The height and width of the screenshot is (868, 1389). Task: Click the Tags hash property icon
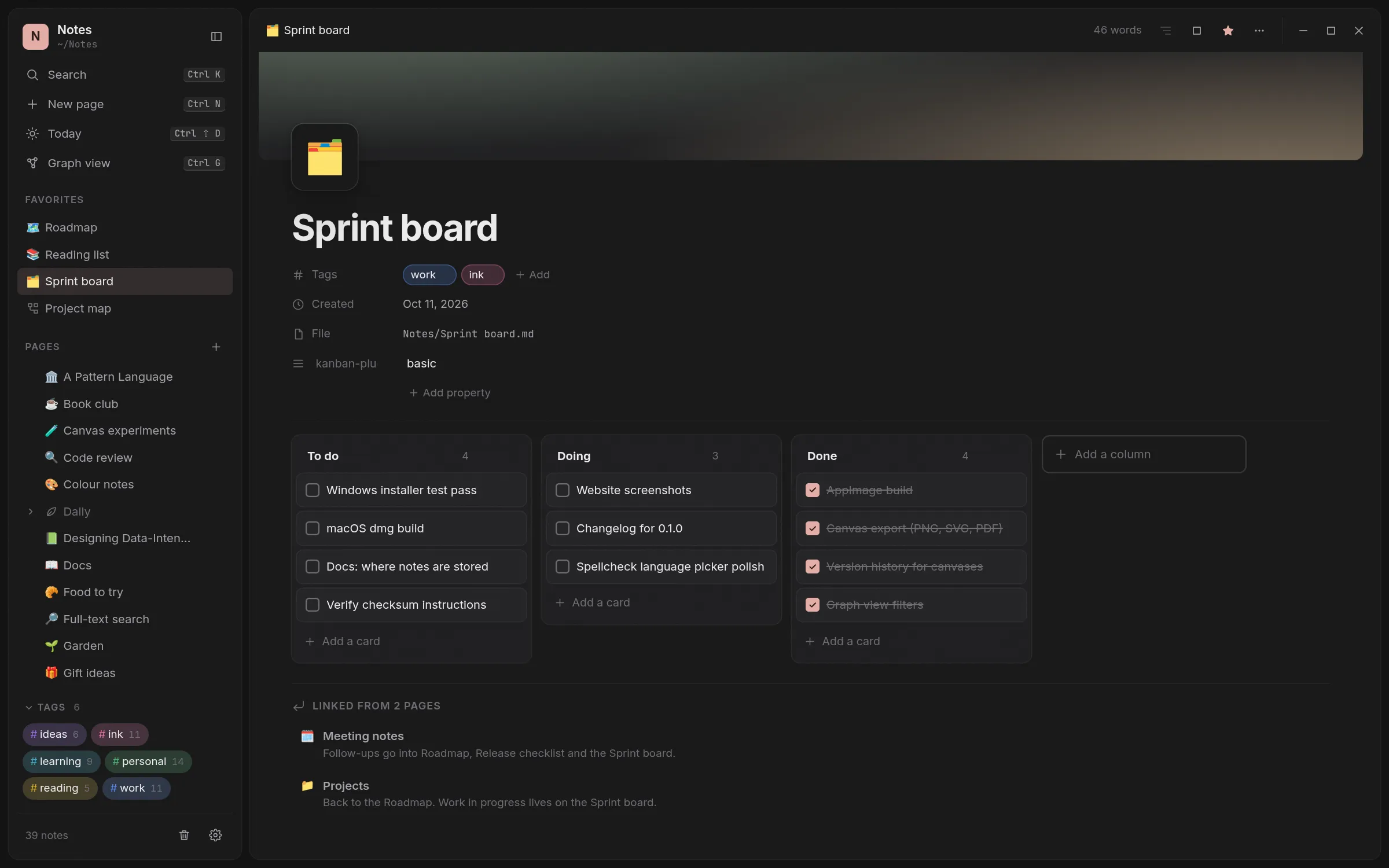point(298,275)
